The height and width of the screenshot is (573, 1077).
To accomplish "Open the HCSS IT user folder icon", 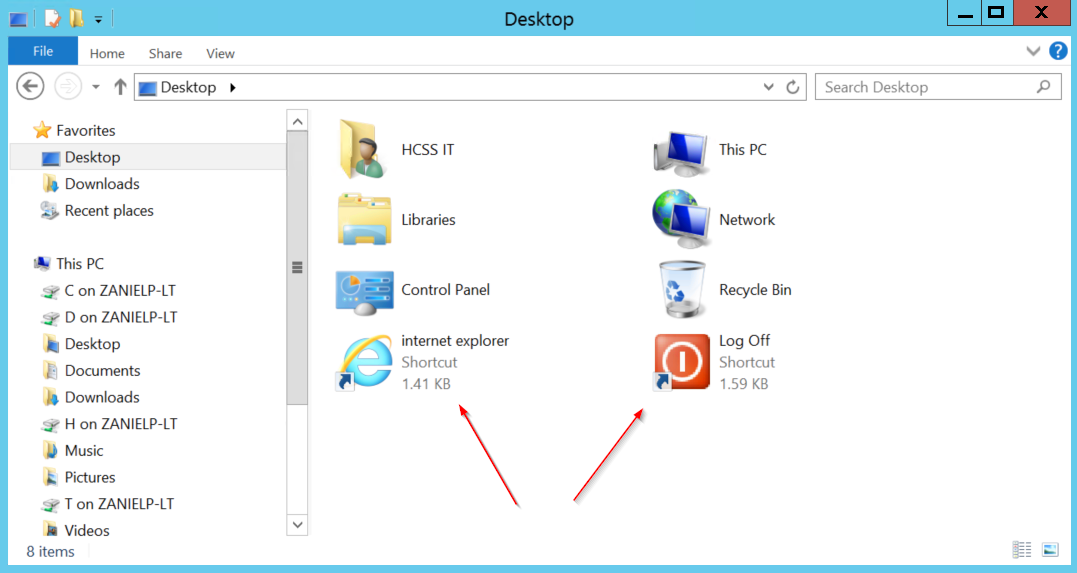I will [x=364, y=150].
